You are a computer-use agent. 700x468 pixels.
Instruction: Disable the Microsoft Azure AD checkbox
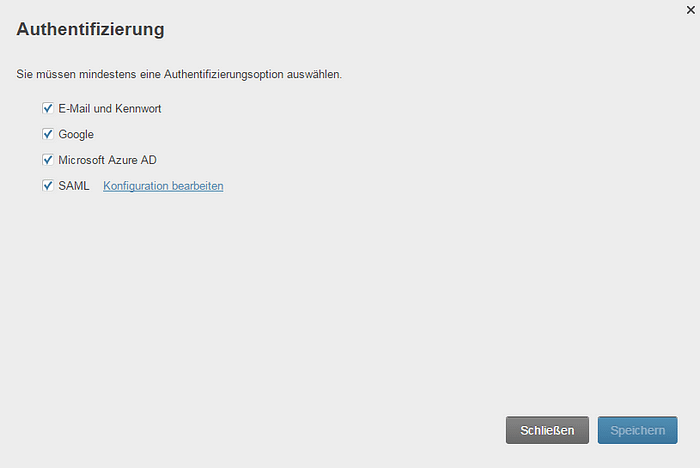(x=48, y=160)
